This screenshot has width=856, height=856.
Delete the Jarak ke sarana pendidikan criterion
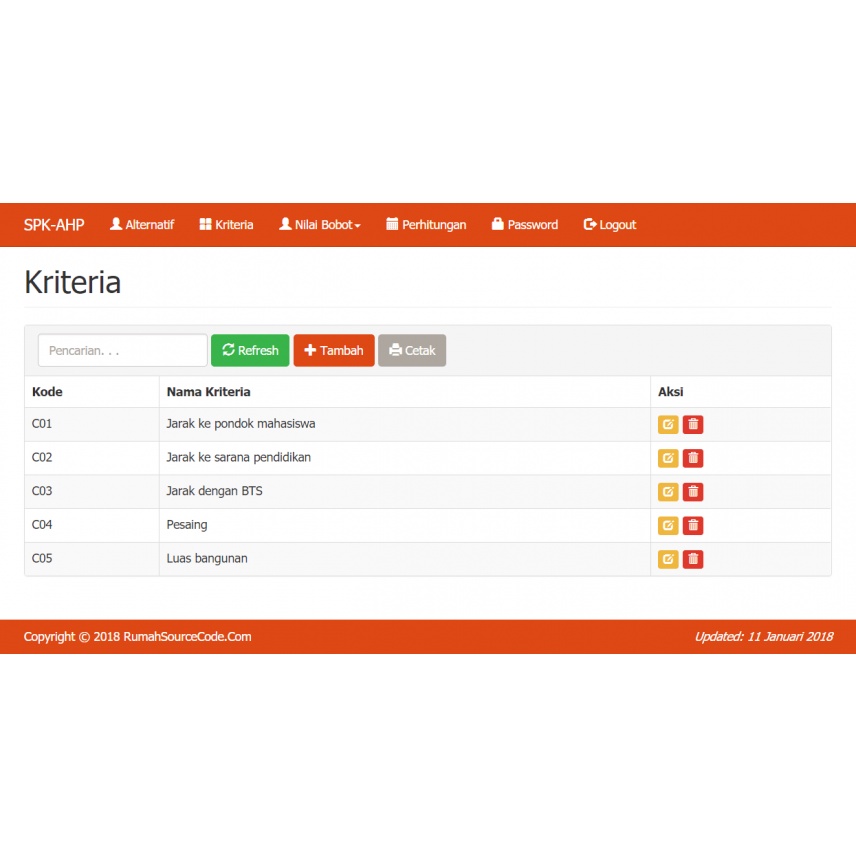(x=693, y=459)
